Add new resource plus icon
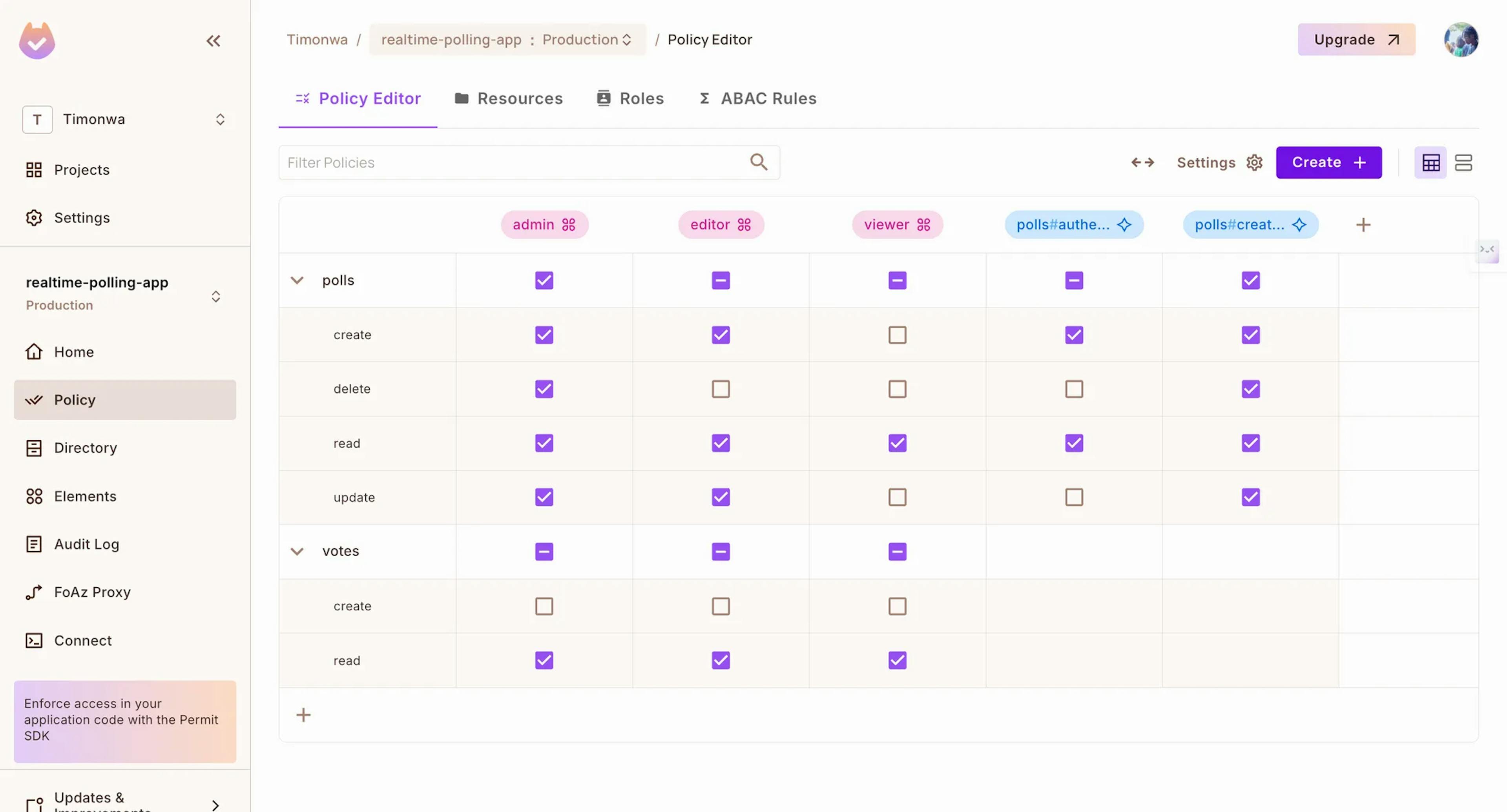 [303, 714]
